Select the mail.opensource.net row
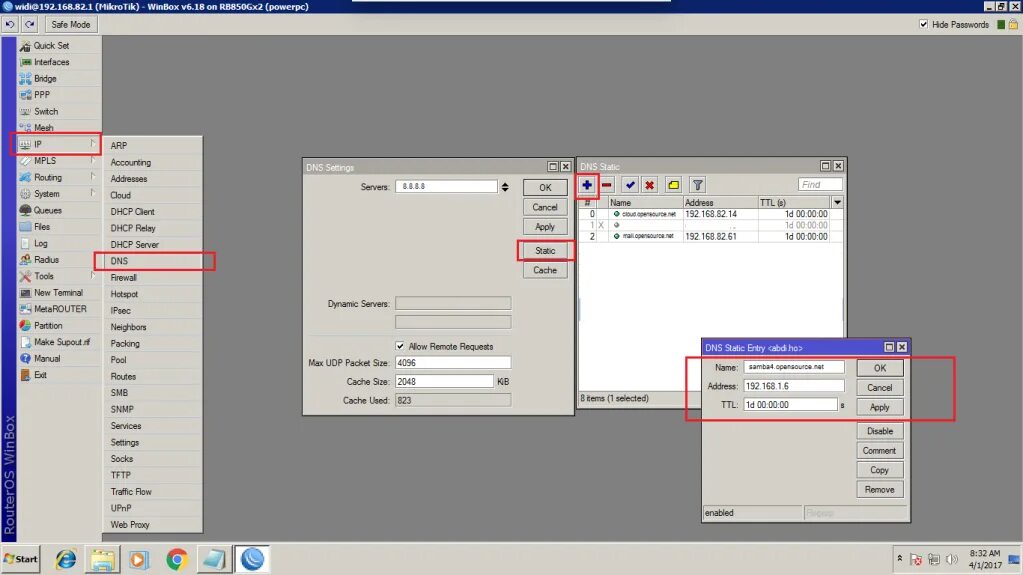The width and height of the screenshot is (1023, 575). coord(710,236)
